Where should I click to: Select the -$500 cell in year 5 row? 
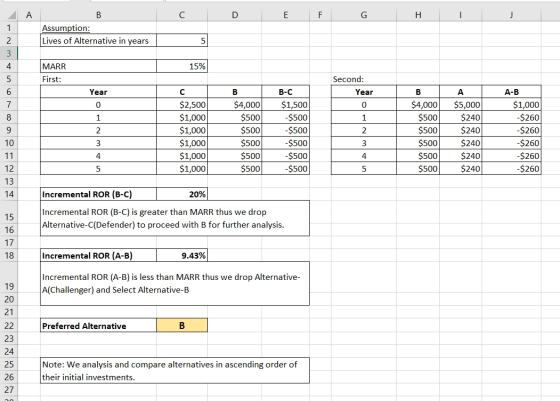[x=285, y=169]
